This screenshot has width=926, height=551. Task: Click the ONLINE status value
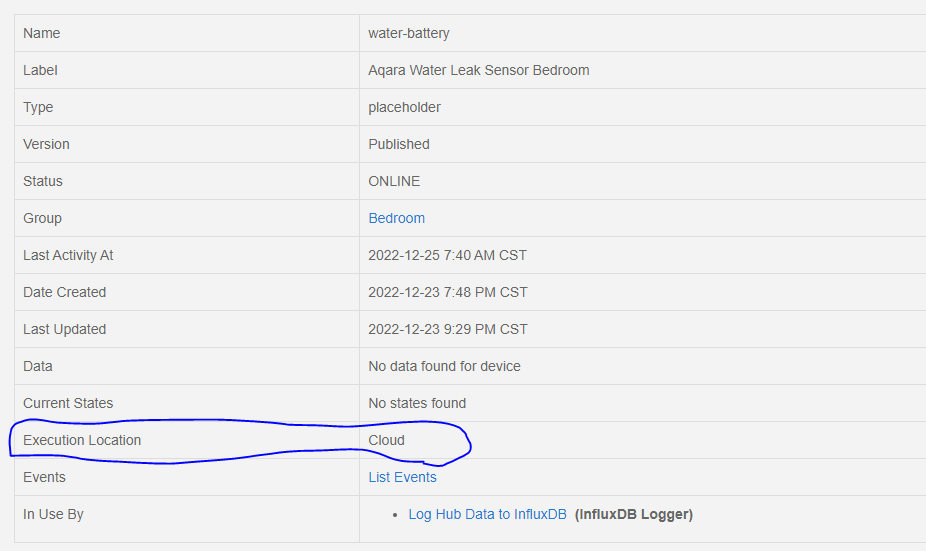(394, 181)
